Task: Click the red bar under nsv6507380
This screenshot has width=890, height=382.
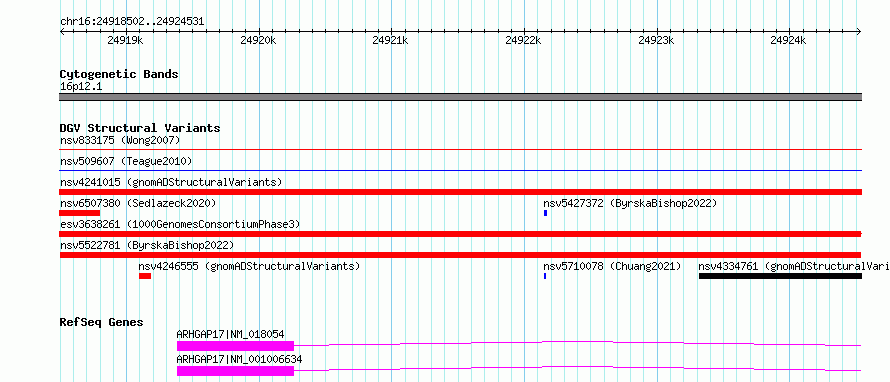Action: coord(79,213)
